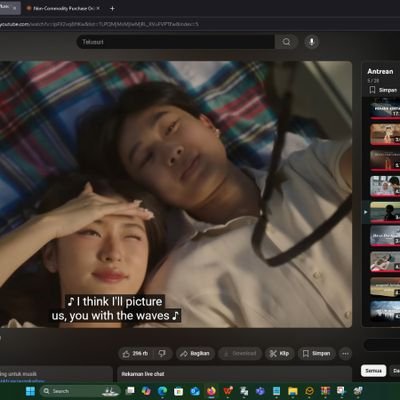Open the Windows Start menu
The width and height of the screenshot is (400, 400).
[30, 391]
